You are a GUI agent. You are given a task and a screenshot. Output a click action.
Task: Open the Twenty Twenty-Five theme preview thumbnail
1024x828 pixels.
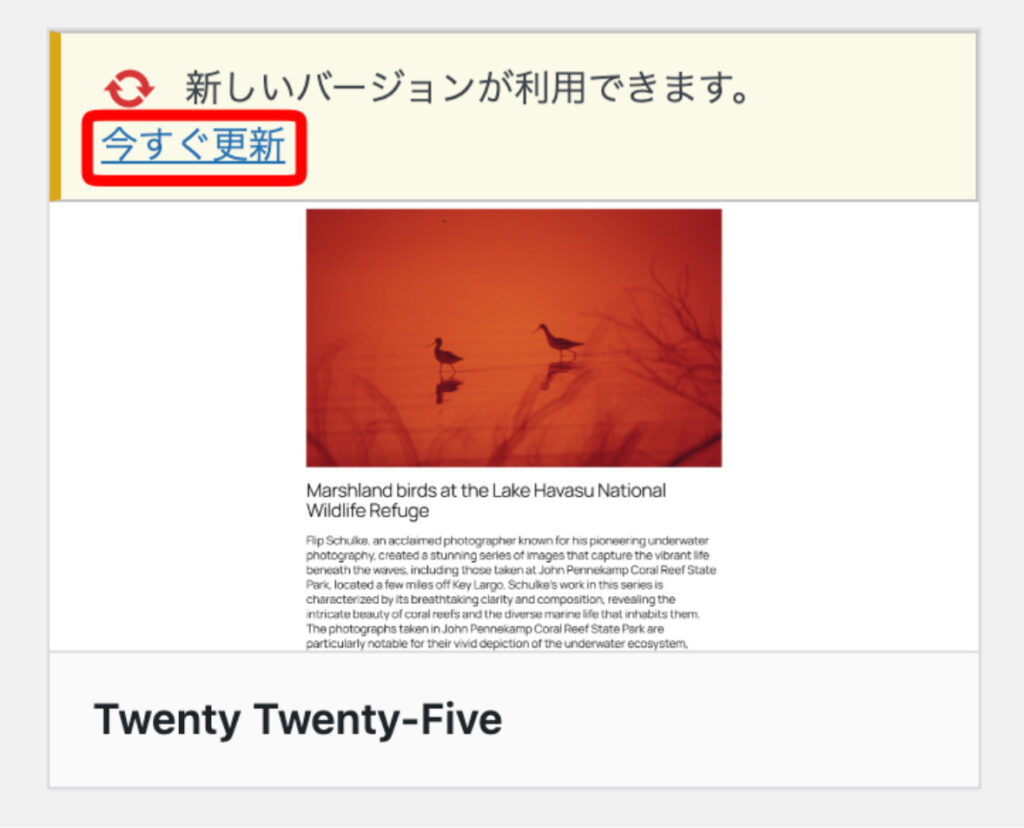coord(514,426)
